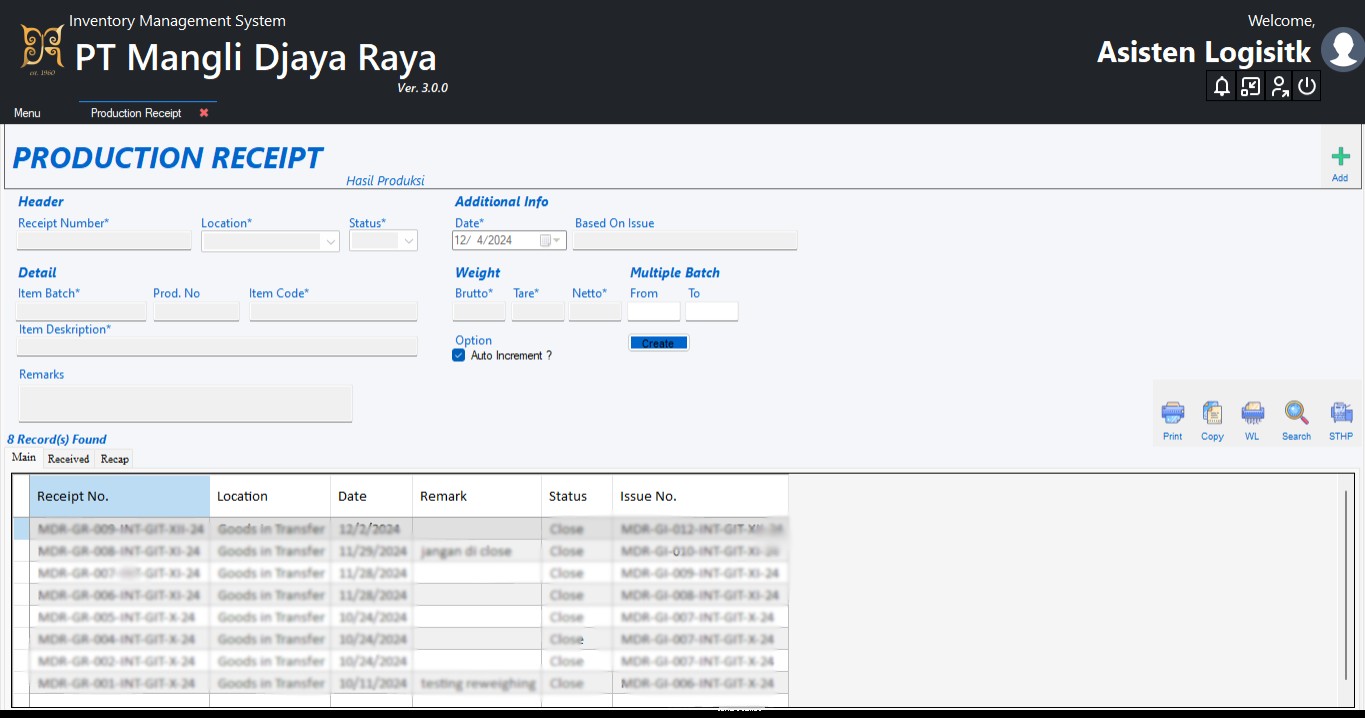1365x718 pixels.
Task: Click the WL printer icon
Action: (x=1252, y=413)
